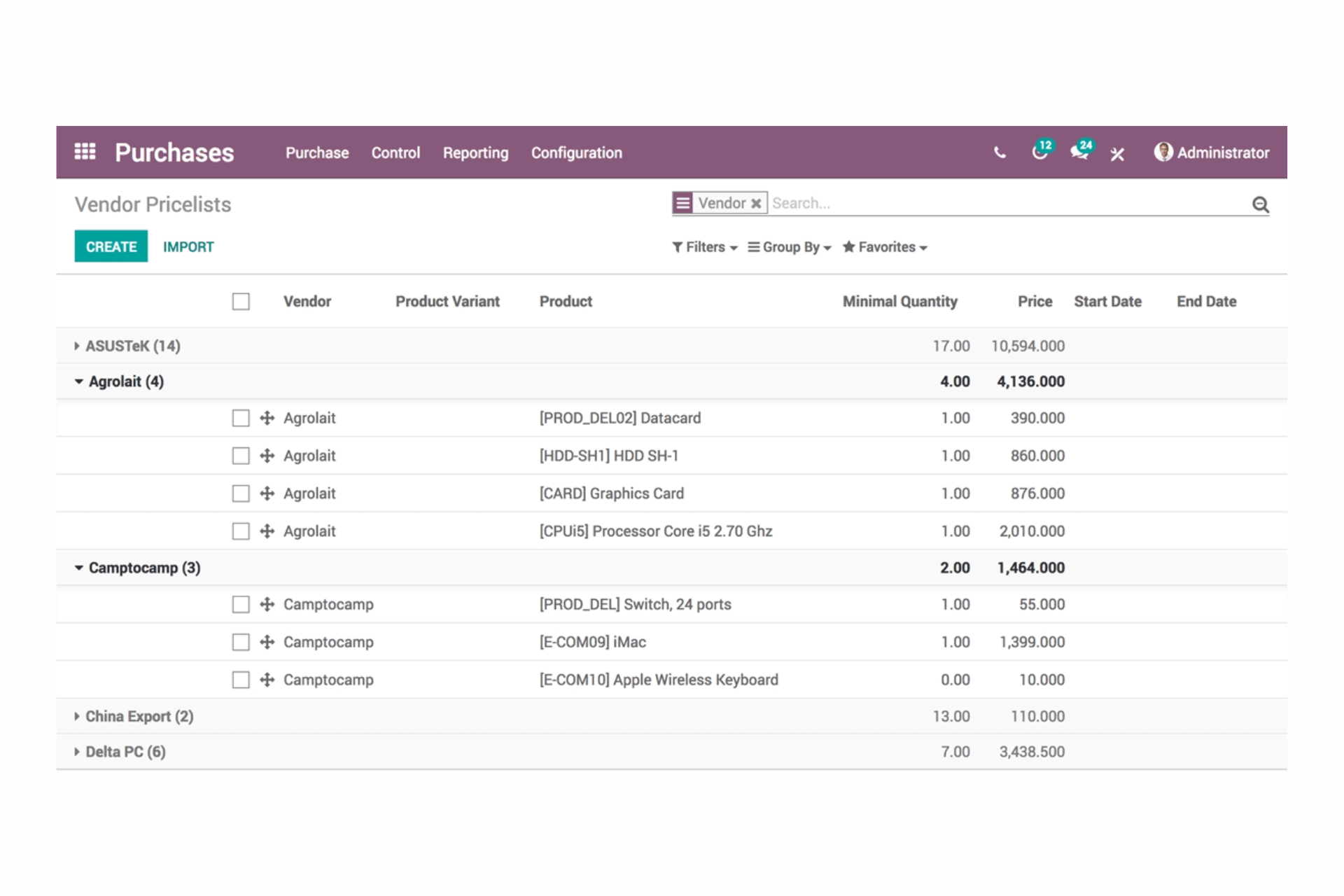1344x896 pixels.
Task: Click drag handle of Processor Core i5 row
Action: click(267, 531)
